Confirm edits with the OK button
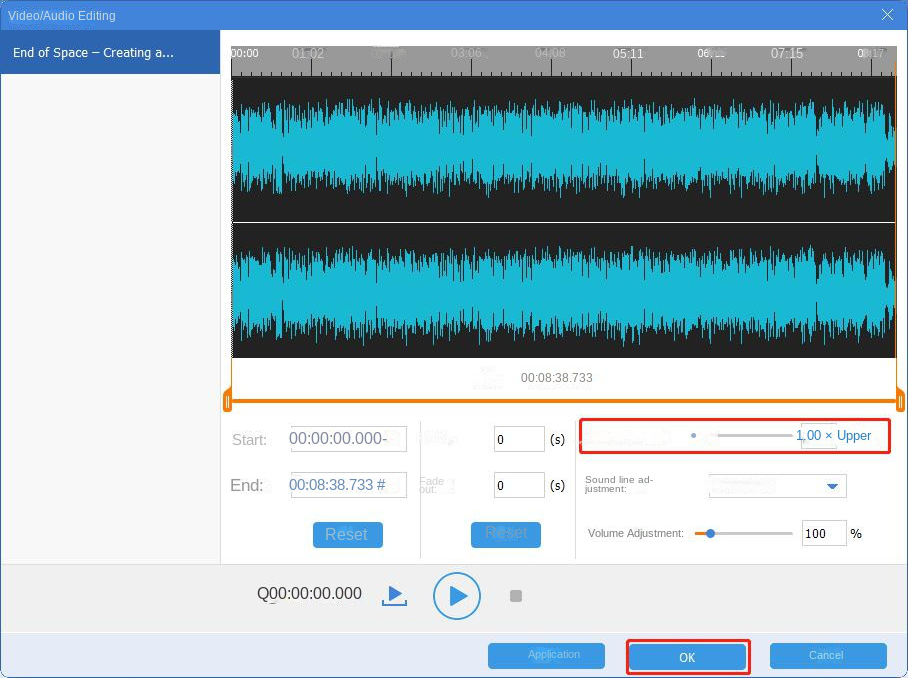 pyautogui.click(x=687, y=656)
